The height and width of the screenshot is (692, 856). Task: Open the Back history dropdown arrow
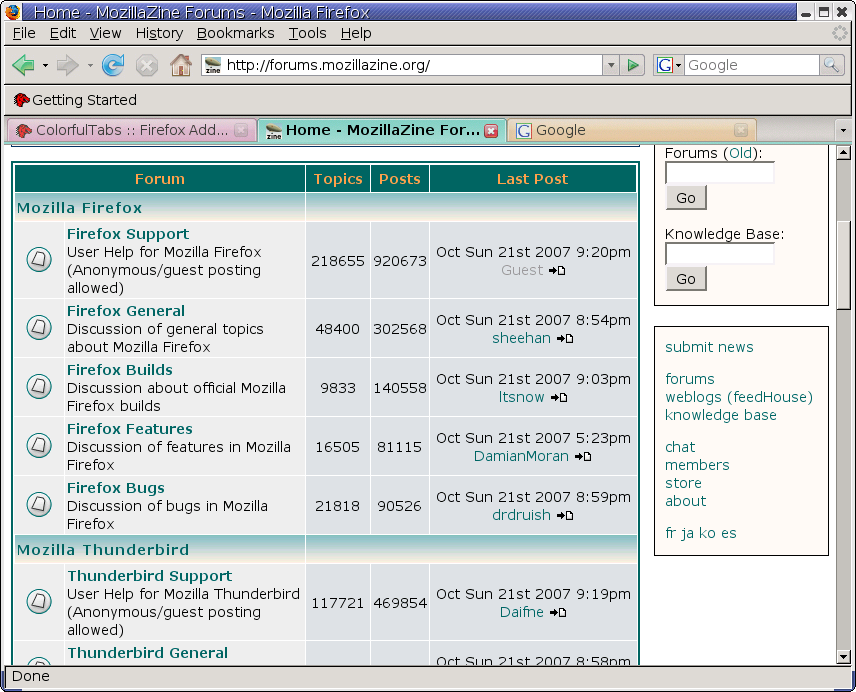click(x=45, y=66)
